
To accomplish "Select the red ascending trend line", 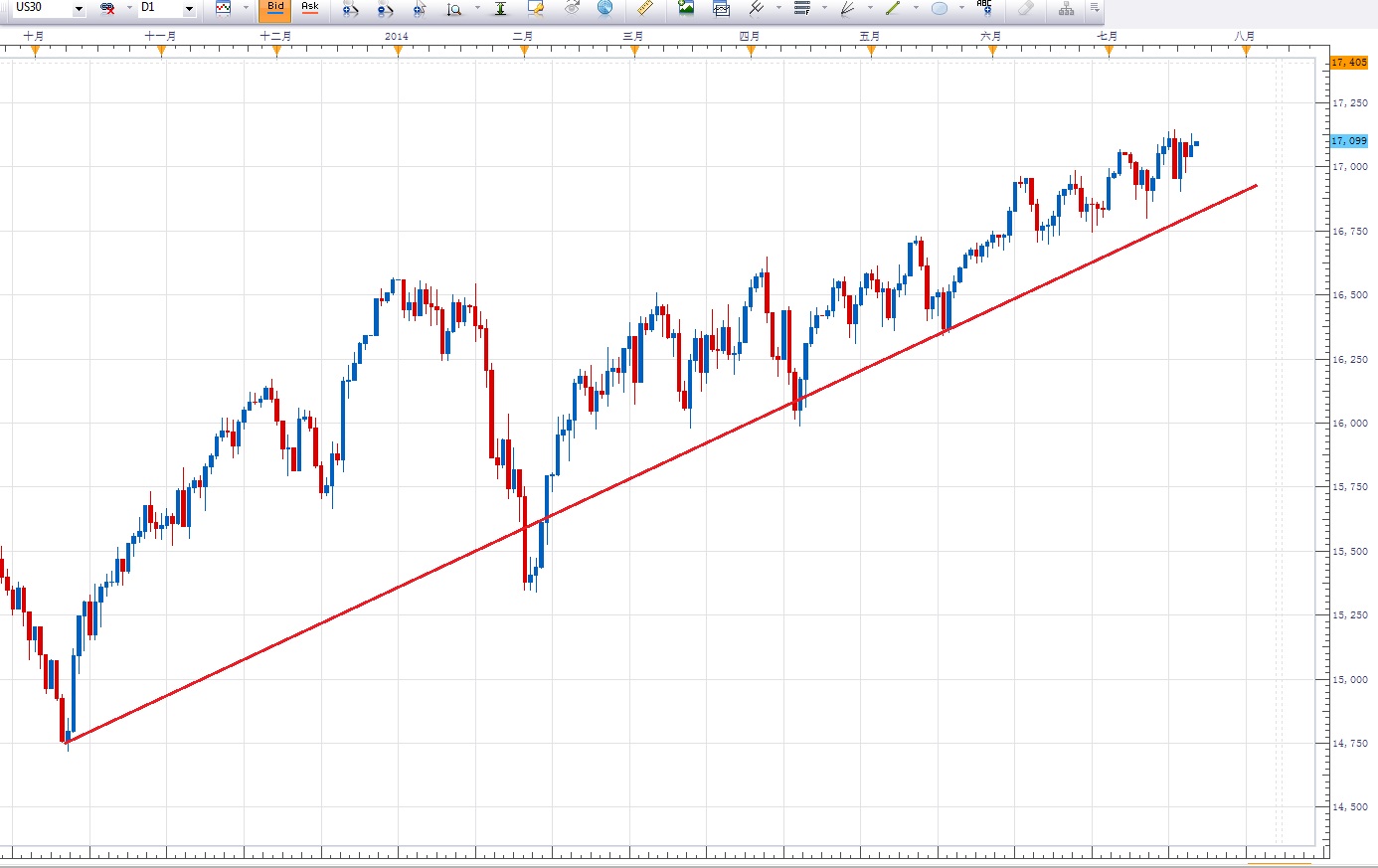I will click(x=661, y=463).
